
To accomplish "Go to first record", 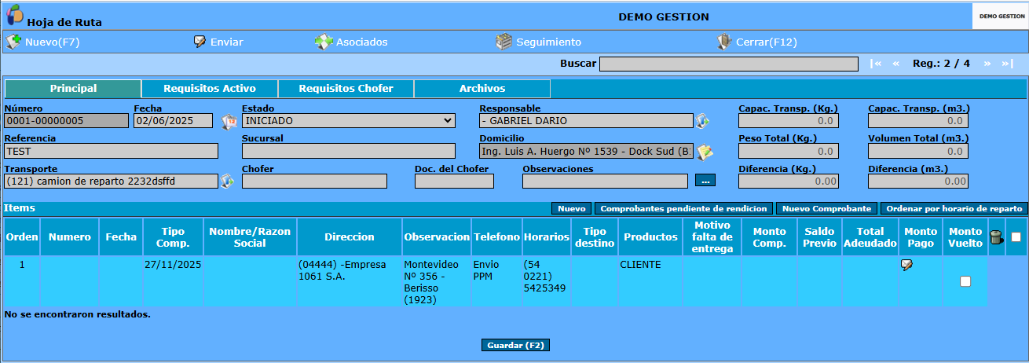I will [x=875, y=64].
